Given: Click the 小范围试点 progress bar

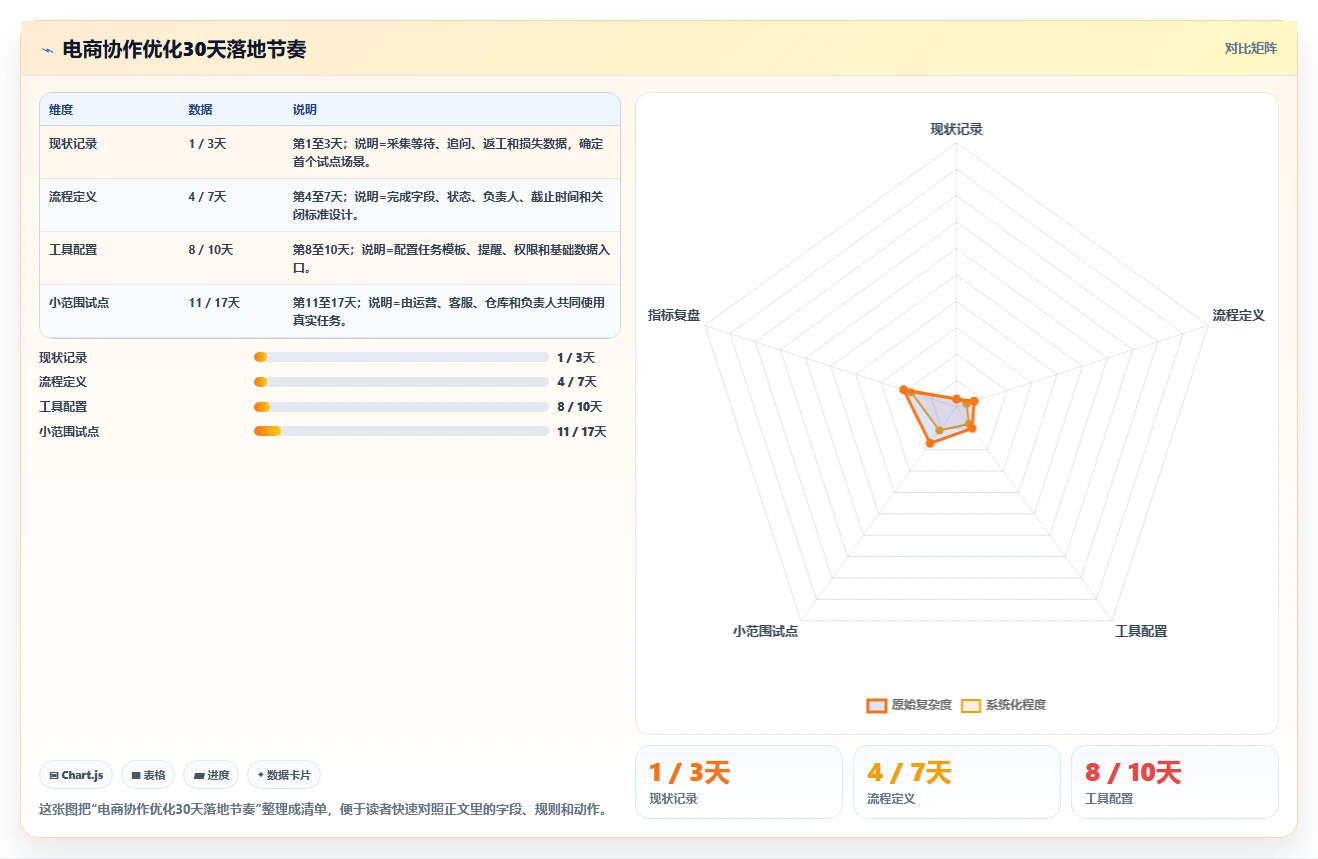Looking at the screenshot, I should (401, 431).
